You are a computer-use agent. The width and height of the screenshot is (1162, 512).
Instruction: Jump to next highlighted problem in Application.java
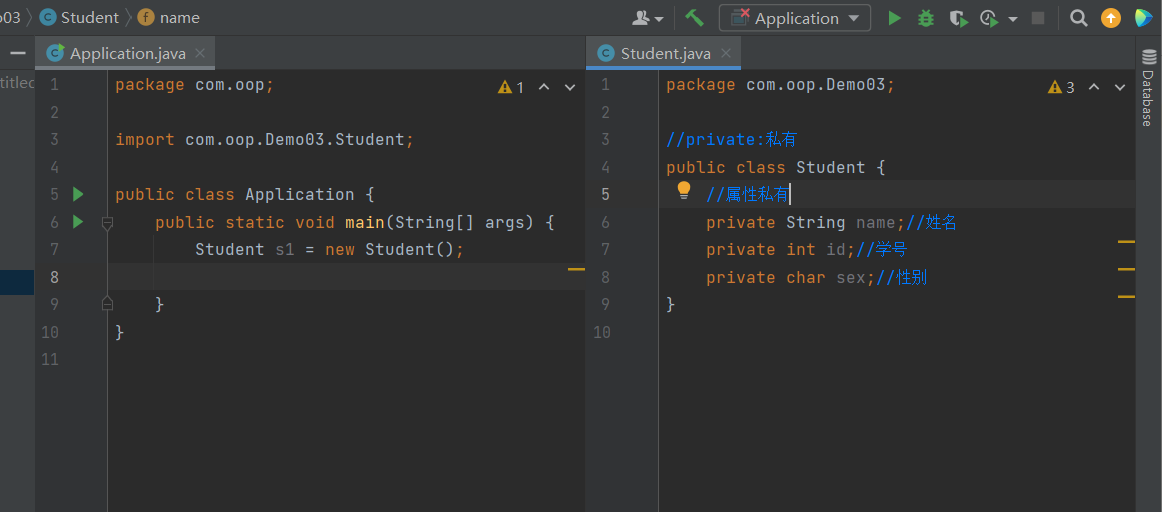coord(570,87)
